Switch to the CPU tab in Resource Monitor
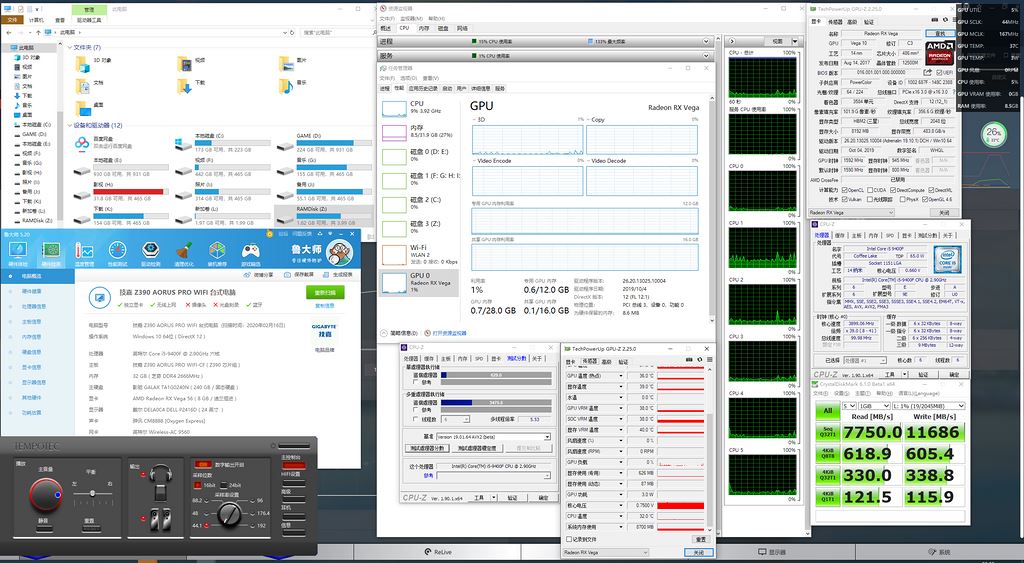This screenshot has height=563, width=1024. [404, 28]
